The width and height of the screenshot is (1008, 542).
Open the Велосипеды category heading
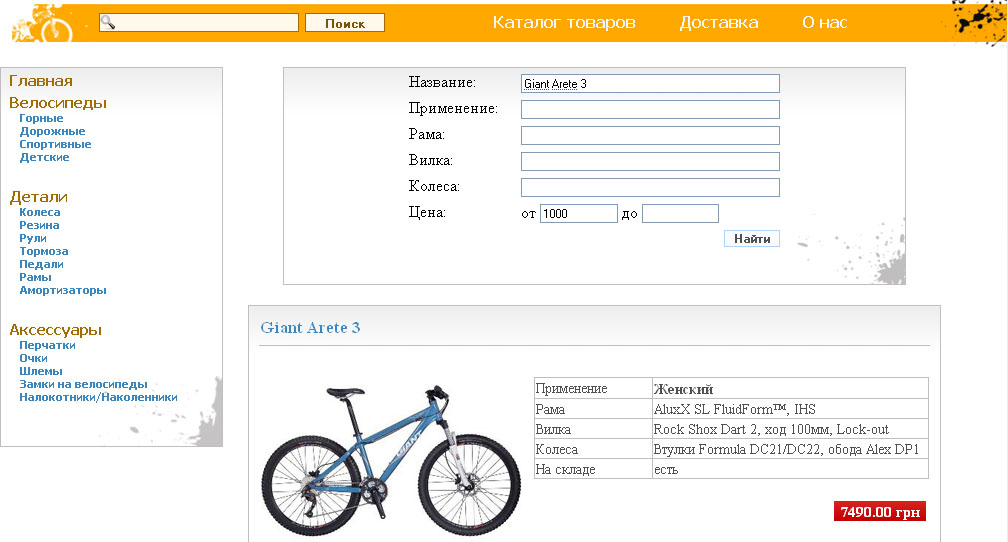58,103
